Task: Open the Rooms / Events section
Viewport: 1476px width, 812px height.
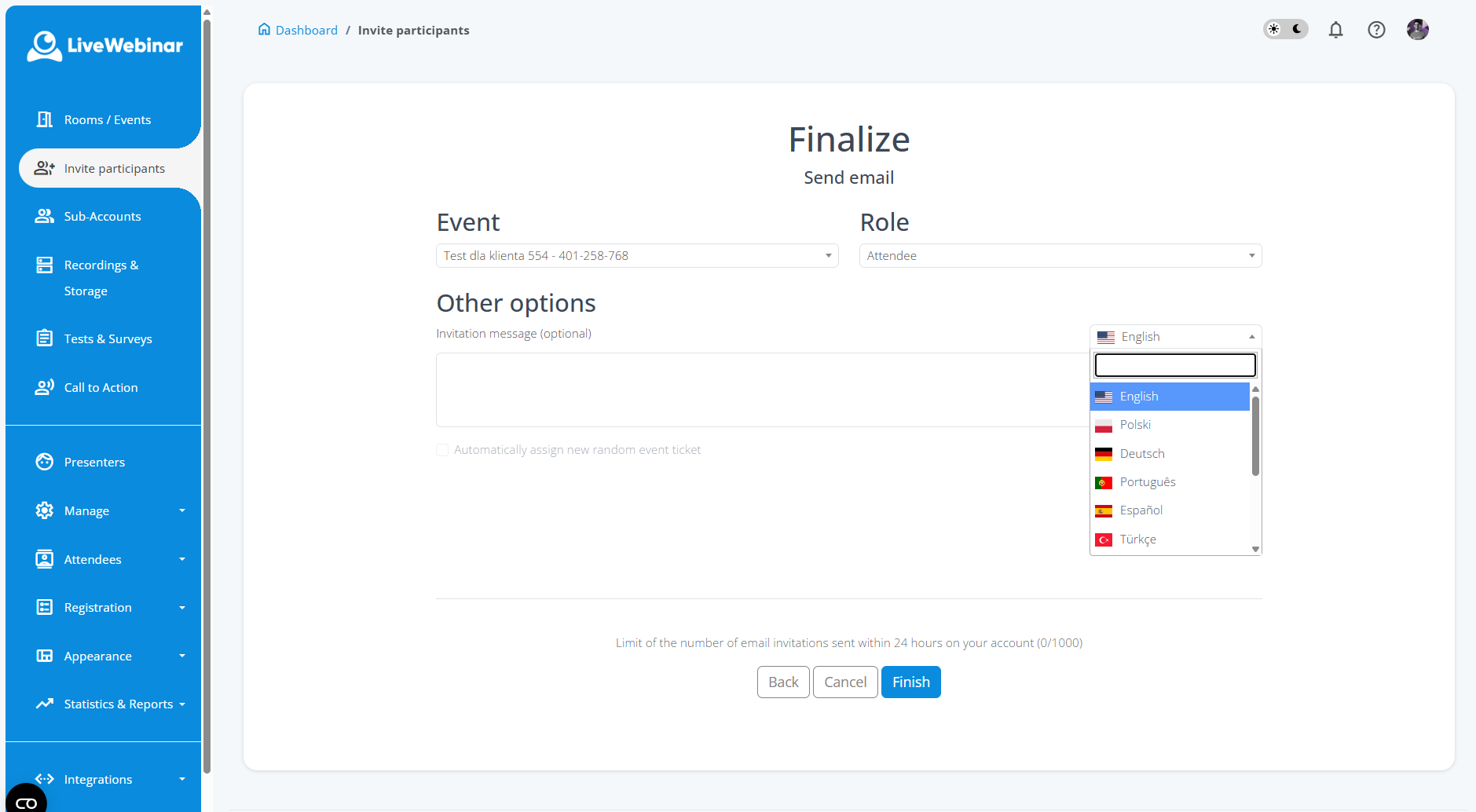Action: coord(107,119)
